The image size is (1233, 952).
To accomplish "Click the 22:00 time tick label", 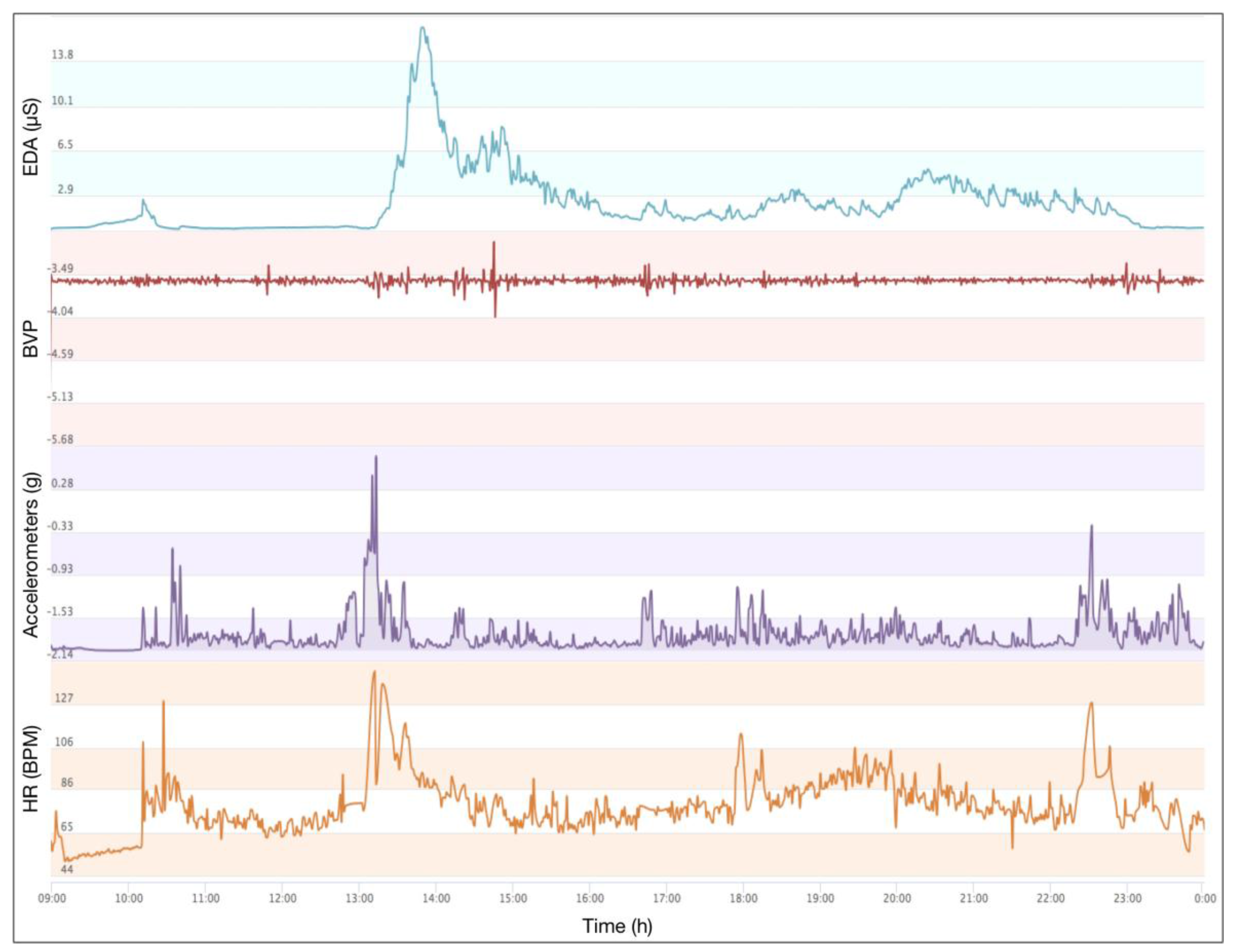I will click(1051, 898).
